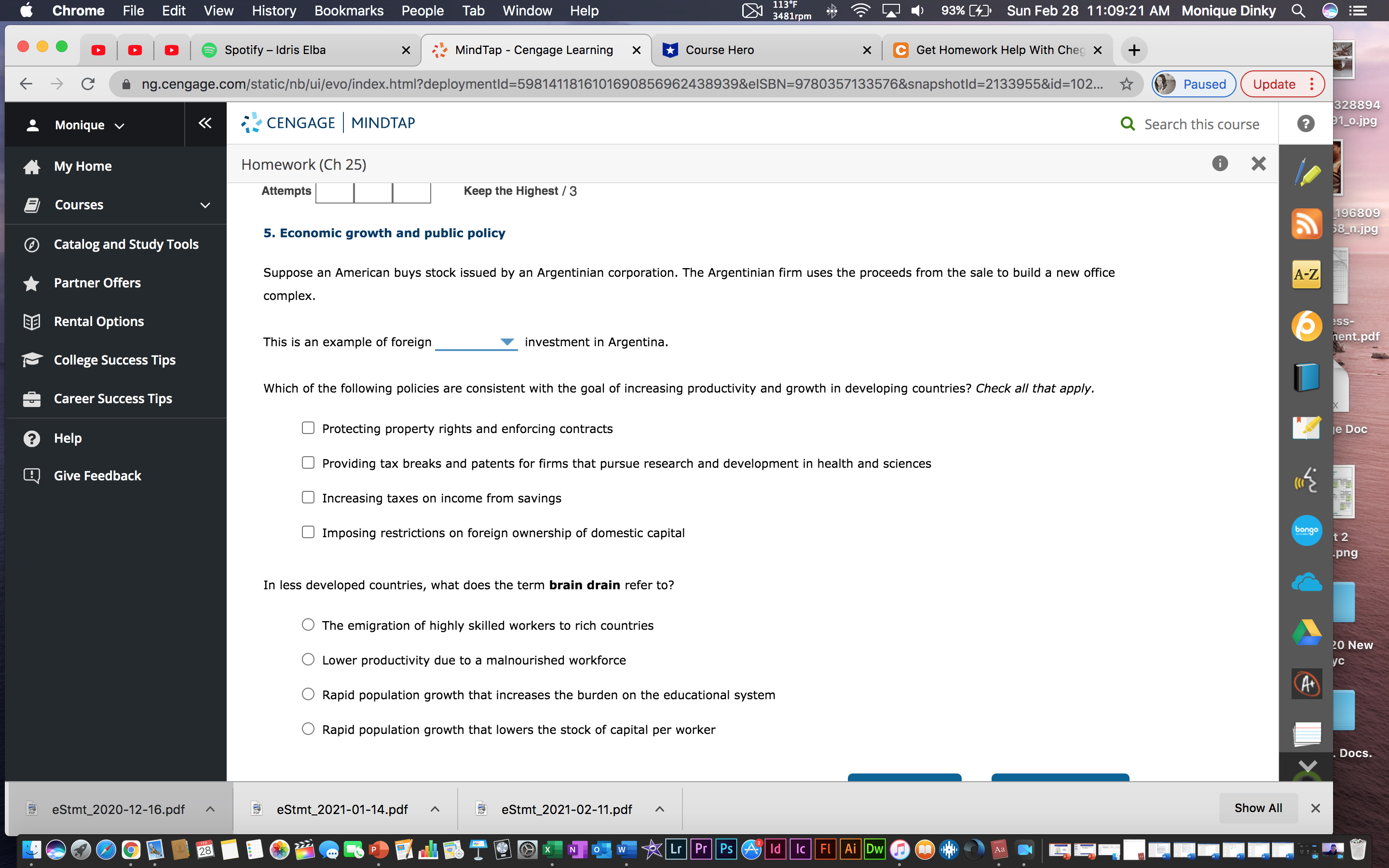Check Increasing taxes on income from savings

tap(308, 497)
